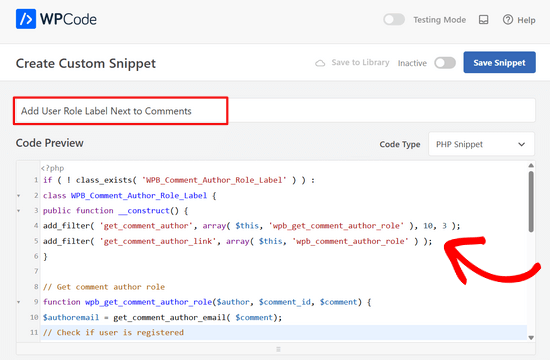The height and width of the screenshot is (360, 550).
Task: Open the Help question mark icon
Action: tap(508, 20)
